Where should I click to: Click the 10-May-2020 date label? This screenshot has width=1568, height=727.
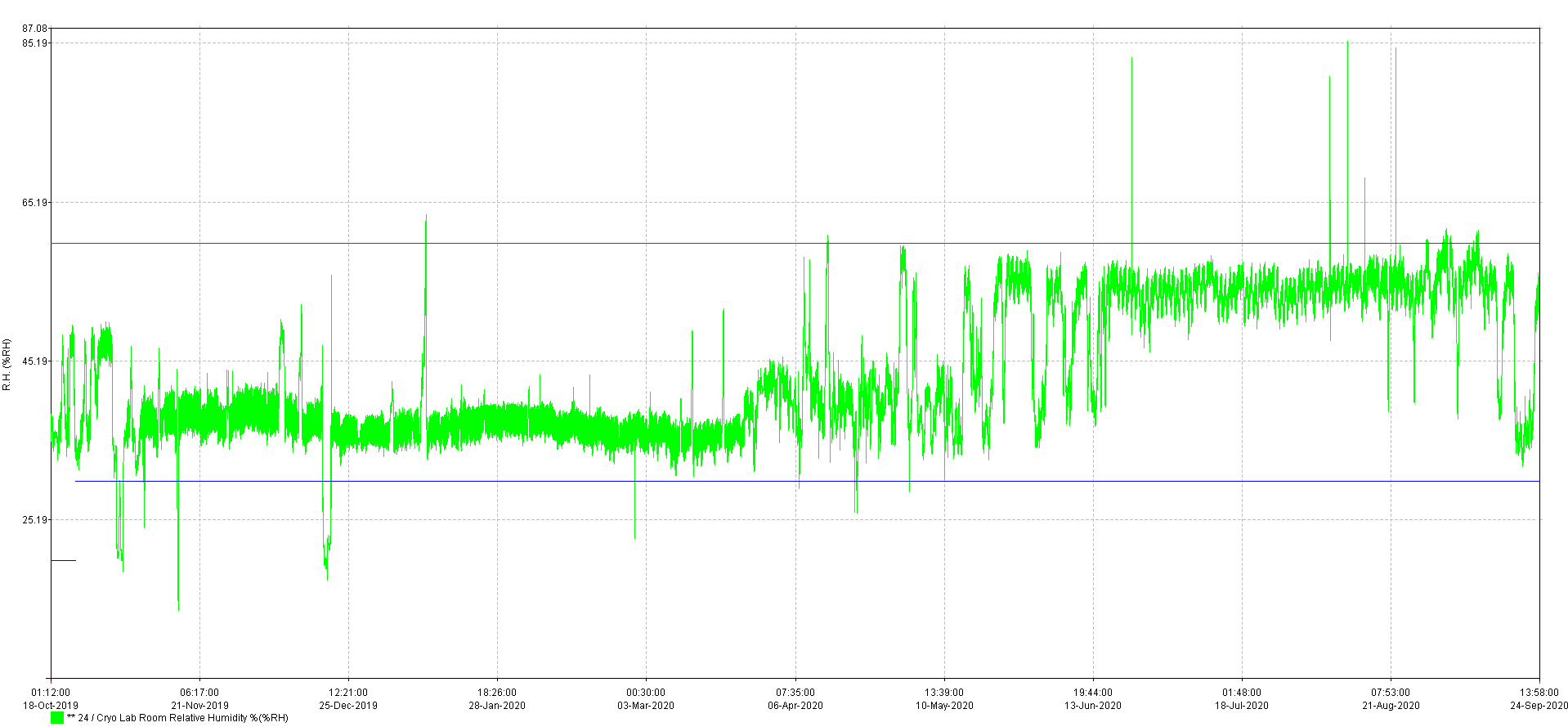point(944,706)
